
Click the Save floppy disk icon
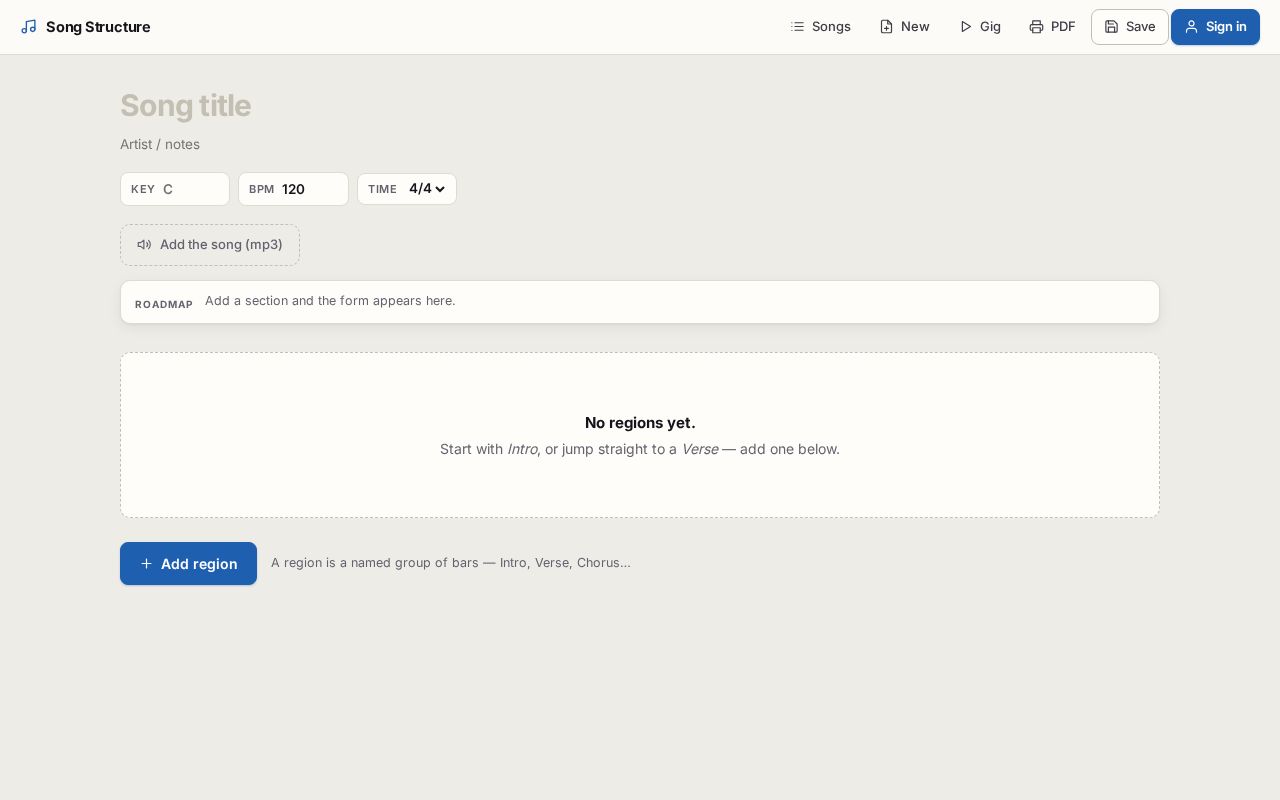pos(1111,27)
